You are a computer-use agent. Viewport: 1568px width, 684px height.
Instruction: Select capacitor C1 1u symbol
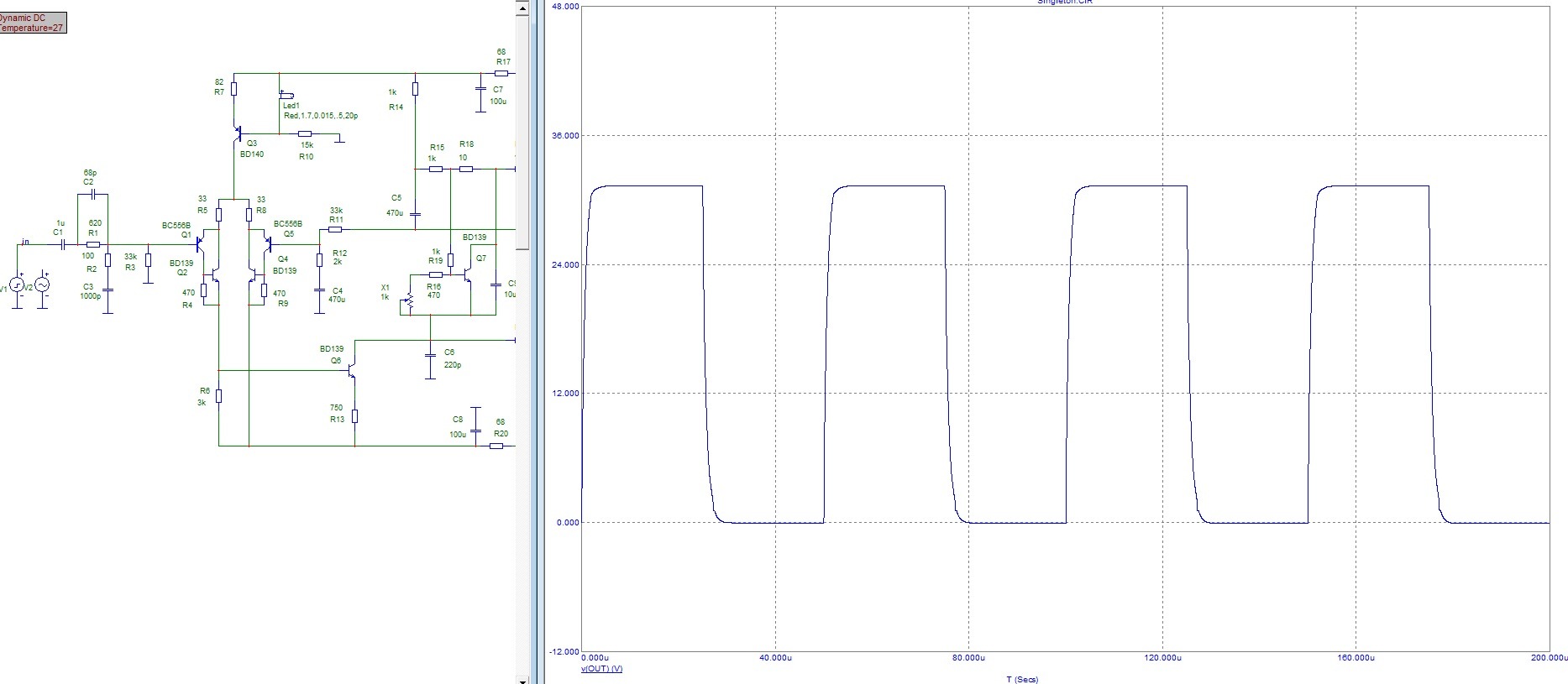pyautogui.click(x=62, y=245)
